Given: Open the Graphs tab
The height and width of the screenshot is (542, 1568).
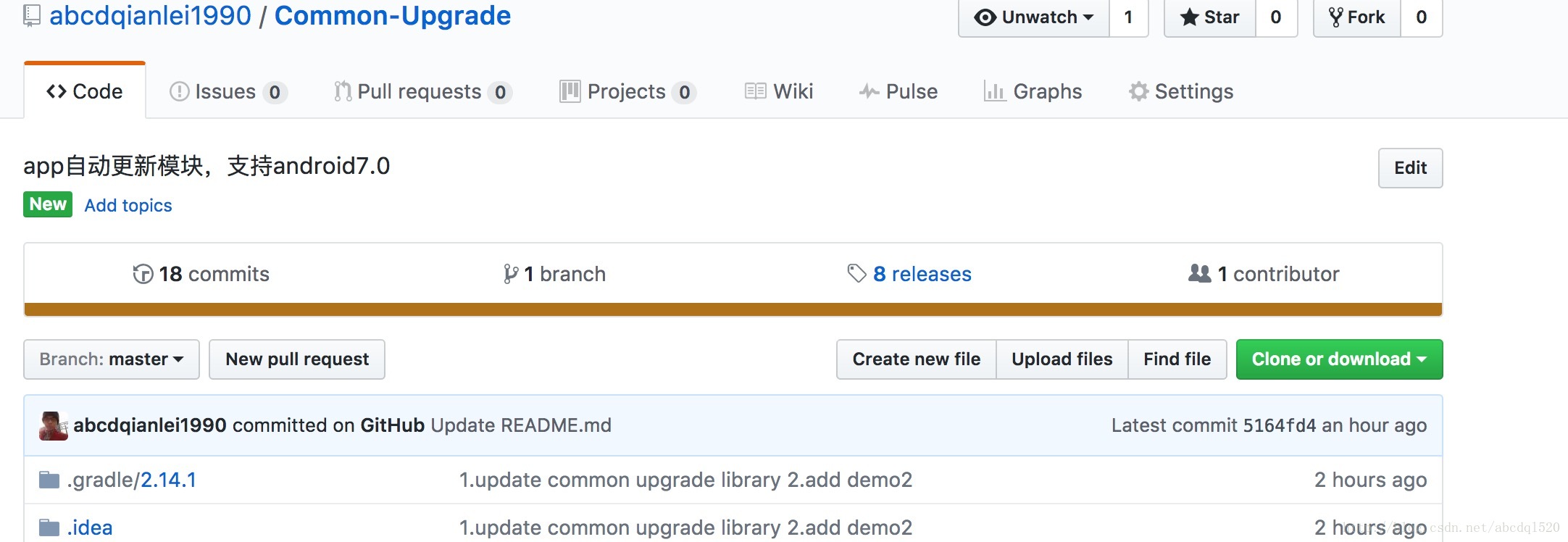Looking at the screenshot, I should pos(1033,91).
